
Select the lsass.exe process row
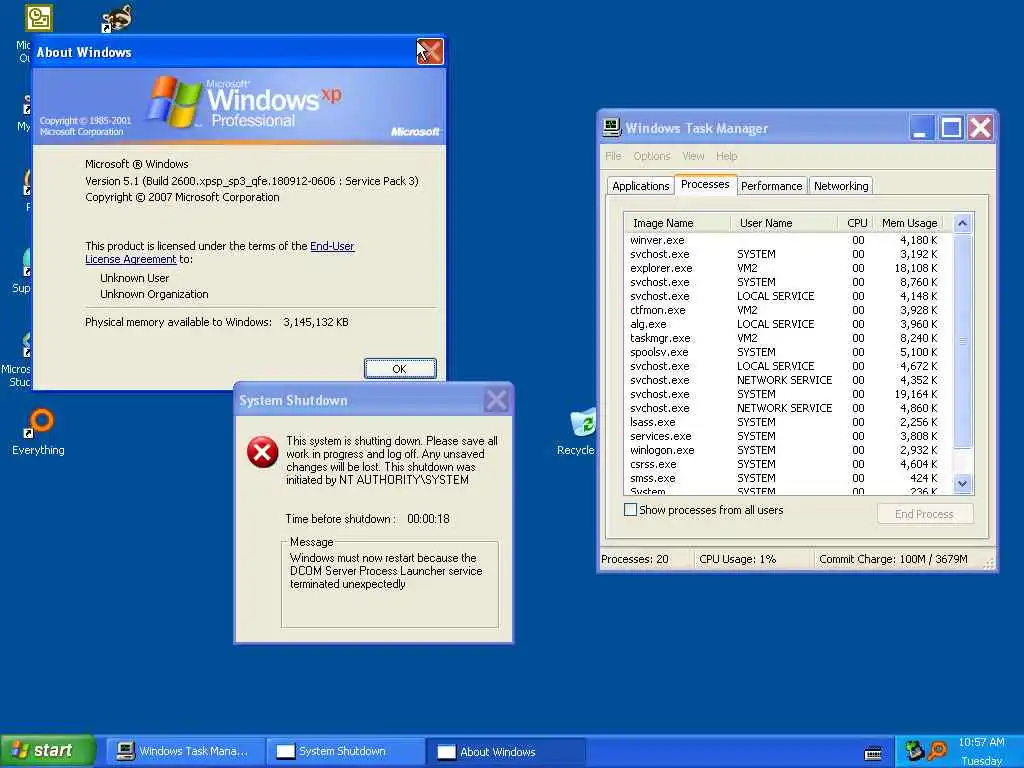(x=788, y=423)
